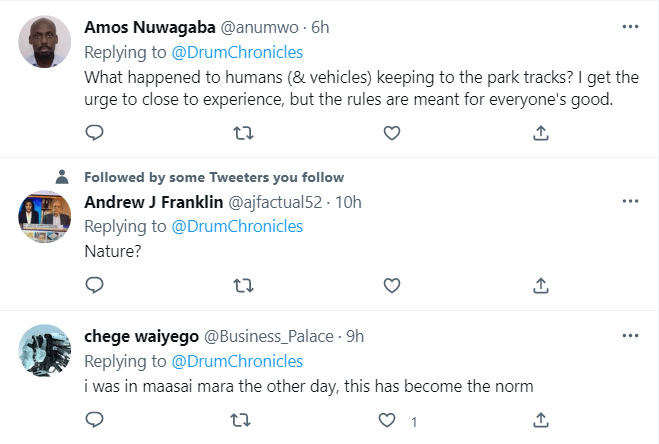Share chege waiyego's tweet
Viewport: 659px width, 444px height.
540,420
